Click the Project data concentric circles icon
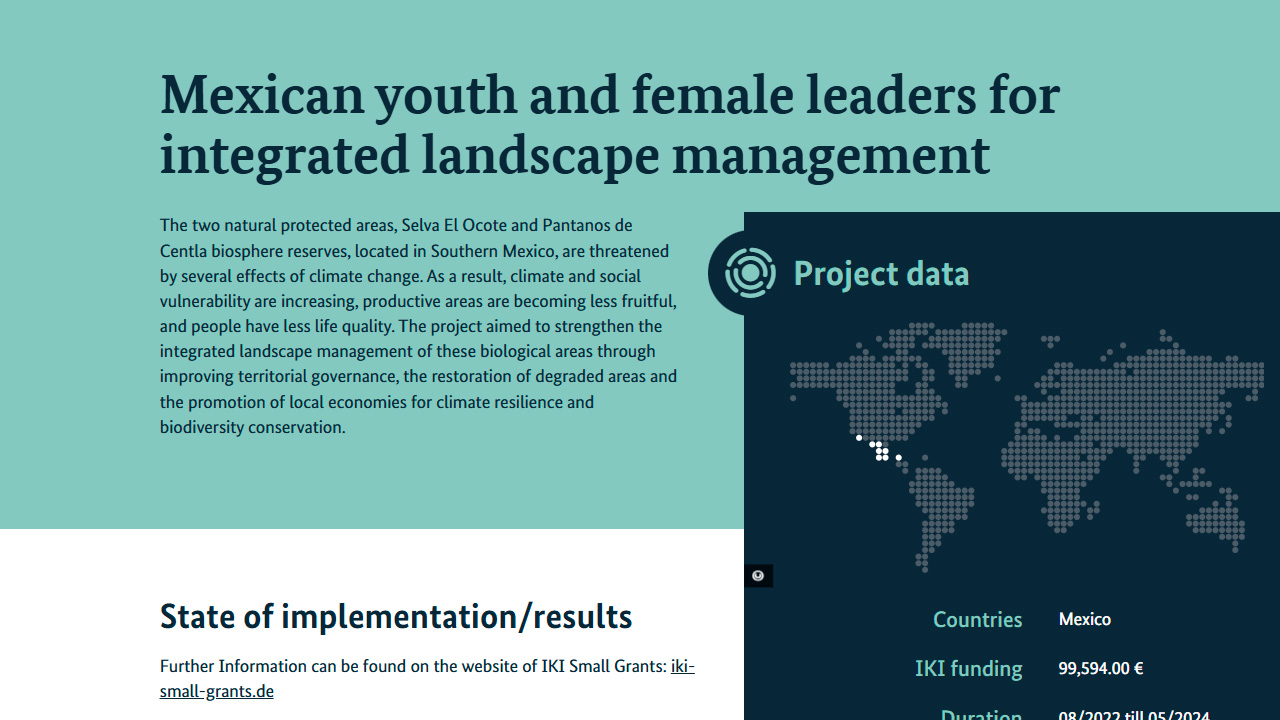 tap(750, 273)
